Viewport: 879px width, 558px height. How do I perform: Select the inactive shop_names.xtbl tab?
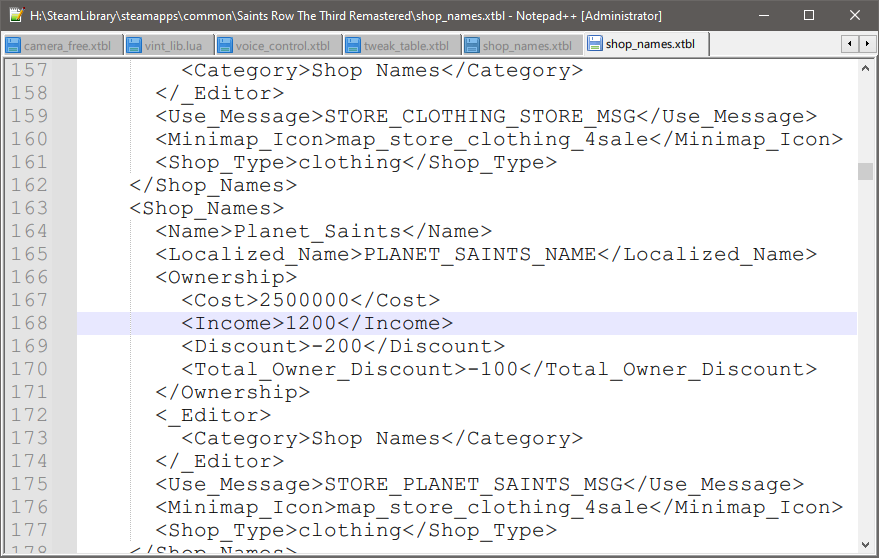(x=522, y=45)
